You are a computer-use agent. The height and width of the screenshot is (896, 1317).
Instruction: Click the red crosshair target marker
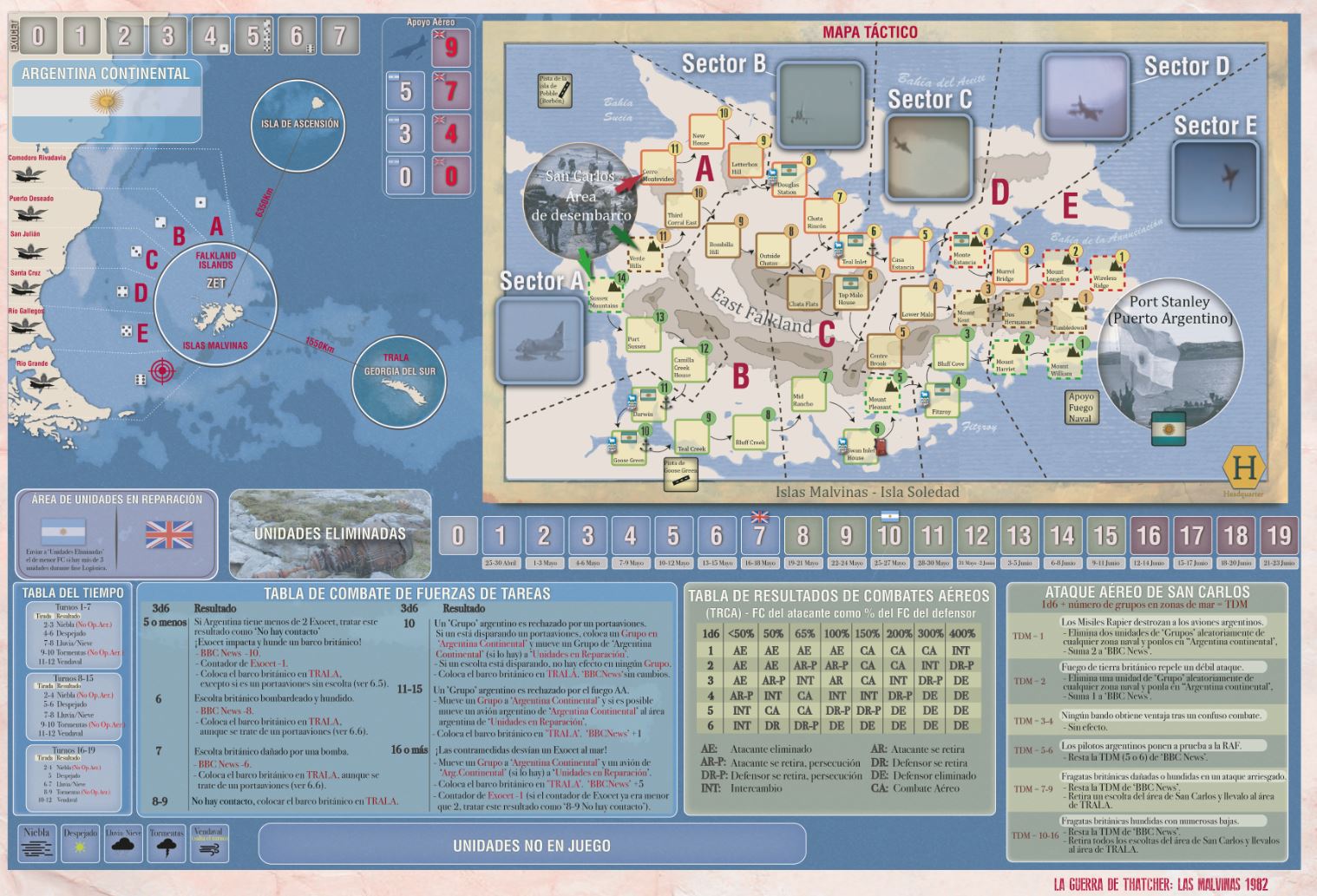click(161, 371)
